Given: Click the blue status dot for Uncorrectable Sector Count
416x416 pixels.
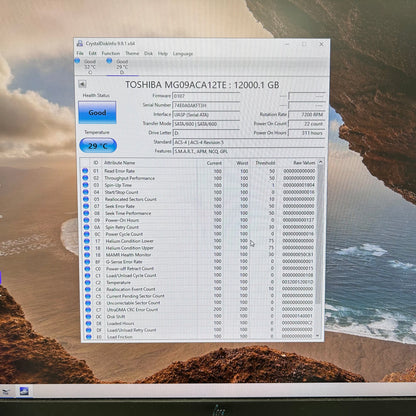Looking at the screenshot, I should point(88,303).
